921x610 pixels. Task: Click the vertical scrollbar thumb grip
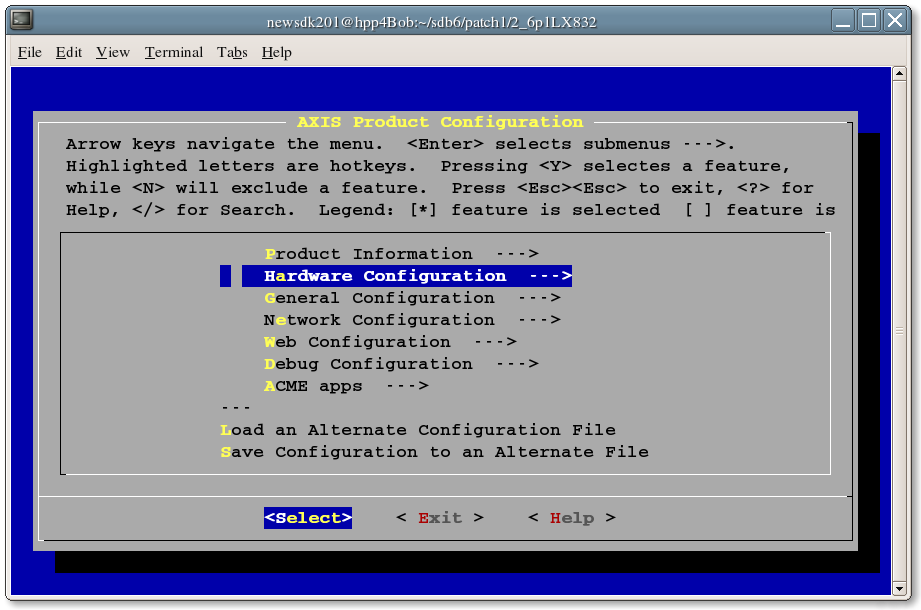[899, 331]
